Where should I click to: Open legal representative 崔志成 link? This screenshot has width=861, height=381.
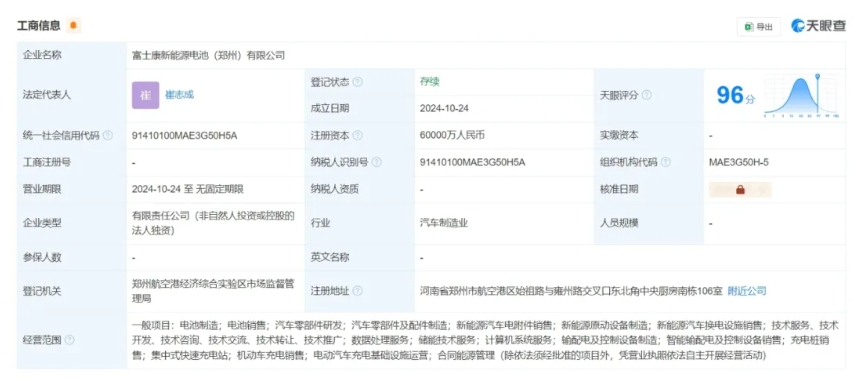(180, 95)
